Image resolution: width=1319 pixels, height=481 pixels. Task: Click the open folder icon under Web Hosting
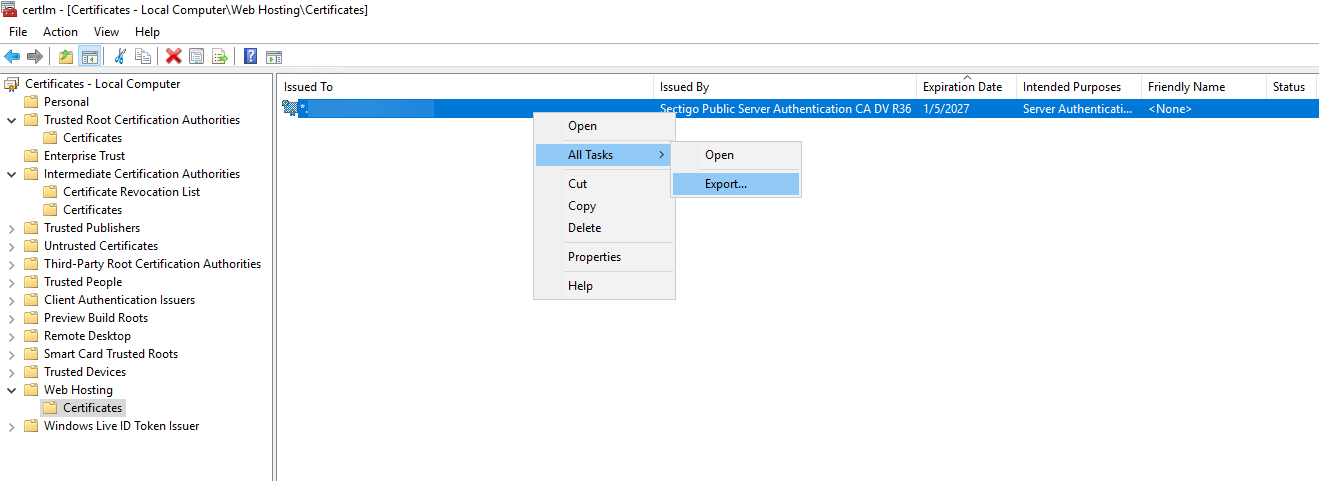50,408
